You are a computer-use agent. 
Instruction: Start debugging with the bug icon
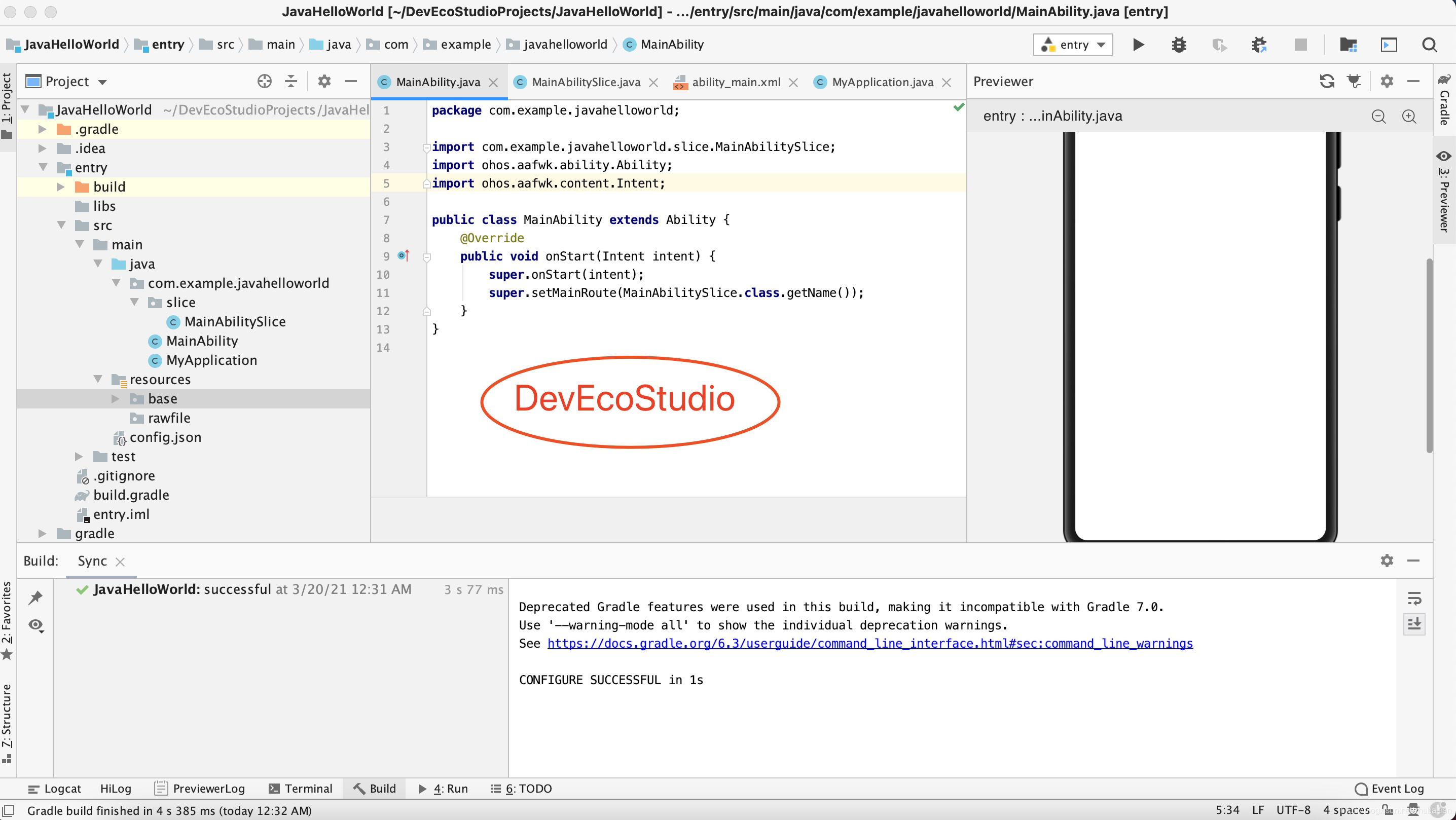click(1179, 45)
